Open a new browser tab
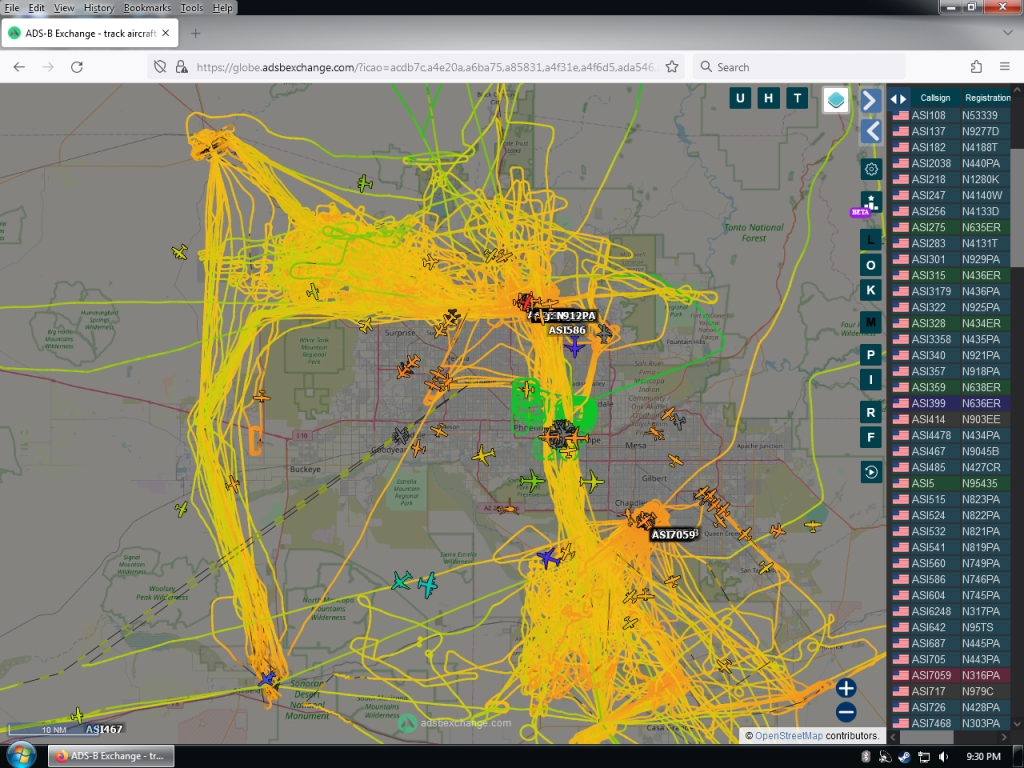This screenshot has width=1024, height=768. tap(195, 33)
